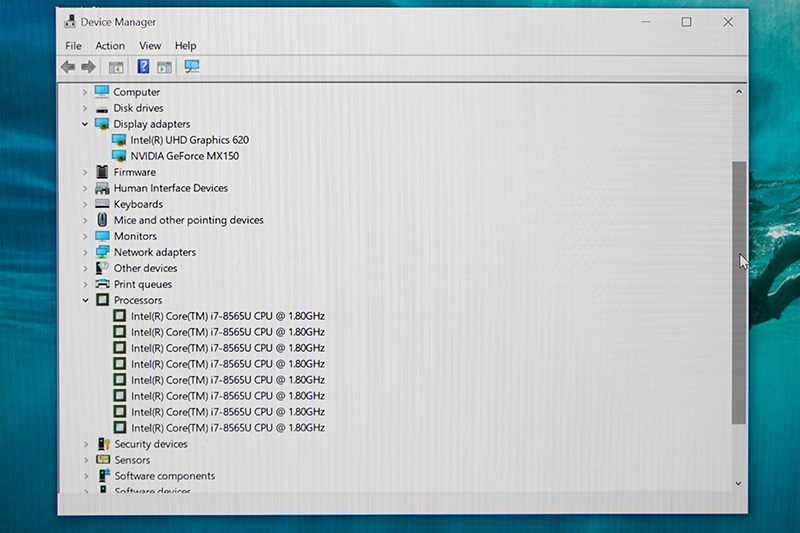Click the Security devices key icon
The image size is (800, 533).
tap(104, 444)
